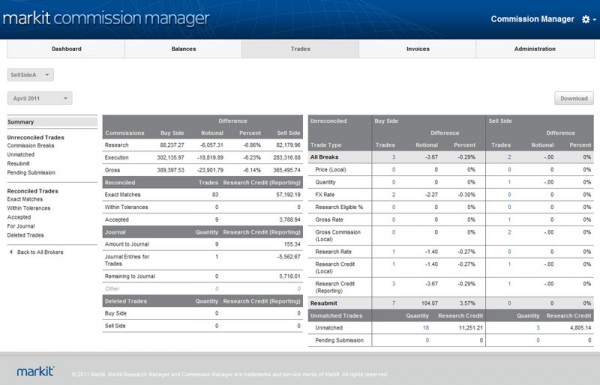Open Within Tolerances sidebar link
This screenshot has width=600, height=385.
[x=29, y=208]
